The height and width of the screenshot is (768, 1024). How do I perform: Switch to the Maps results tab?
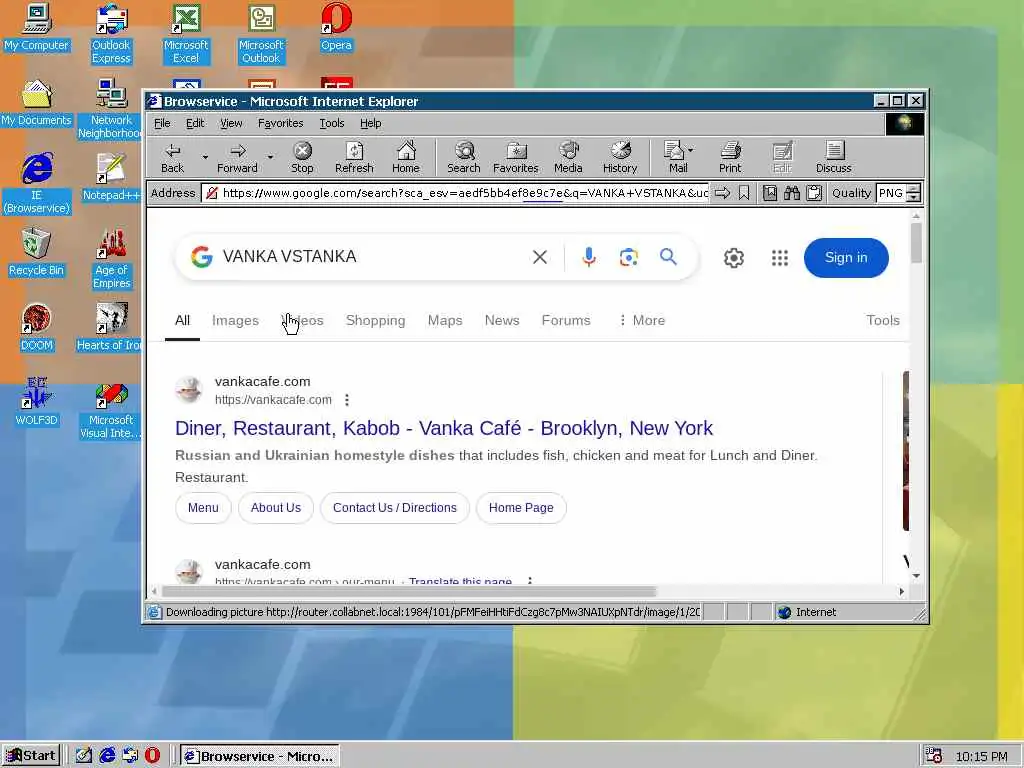click(445, 321)
